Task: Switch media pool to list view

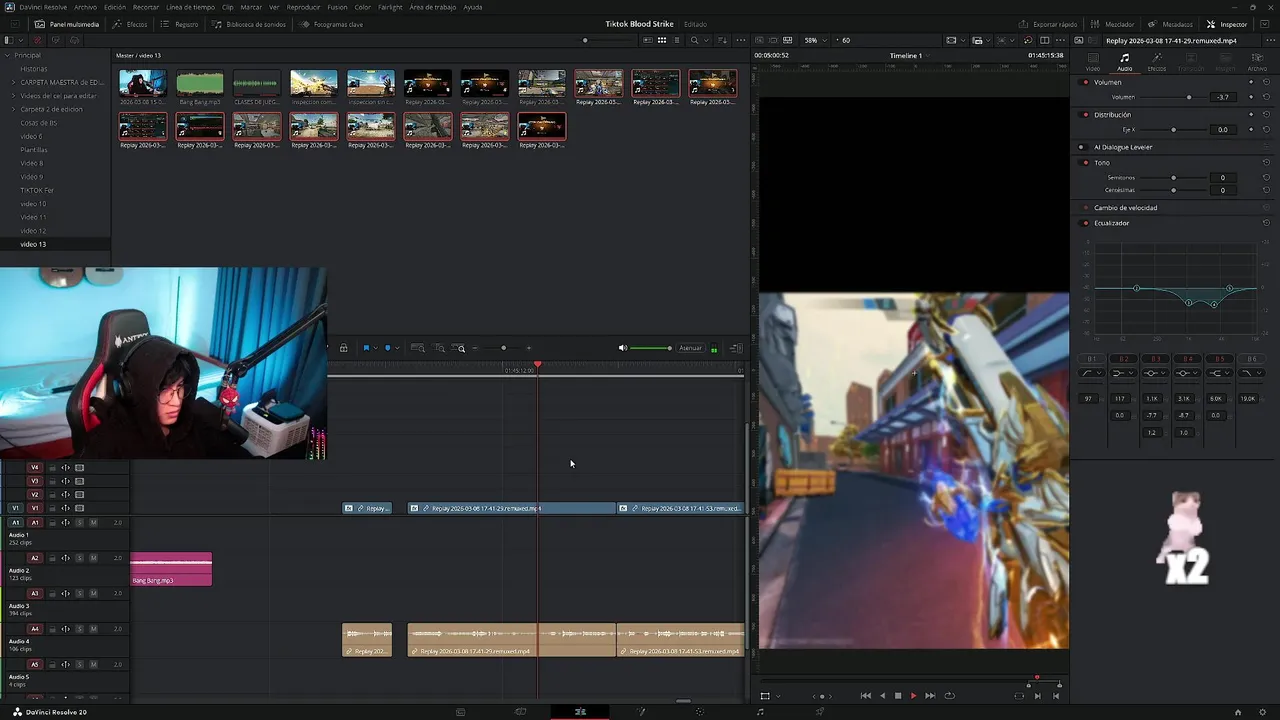Action: (x=676, y=40)
